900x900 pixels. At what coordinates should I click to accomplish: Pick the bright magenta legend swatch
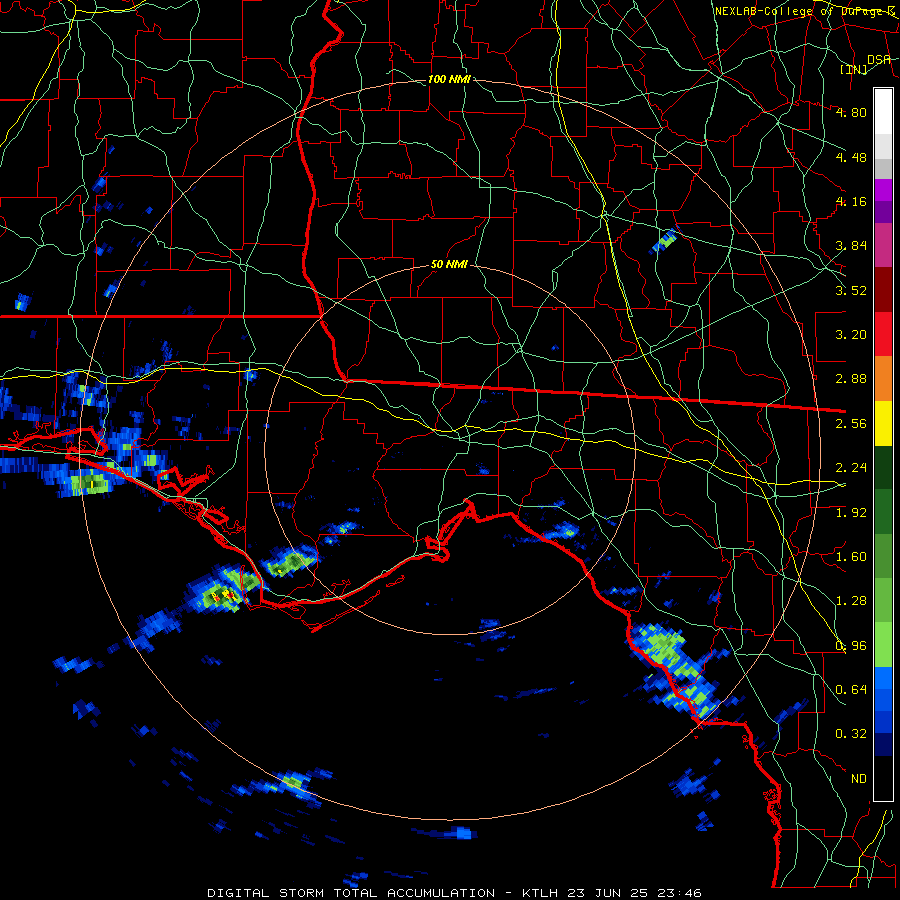click(x=883, y=189)
